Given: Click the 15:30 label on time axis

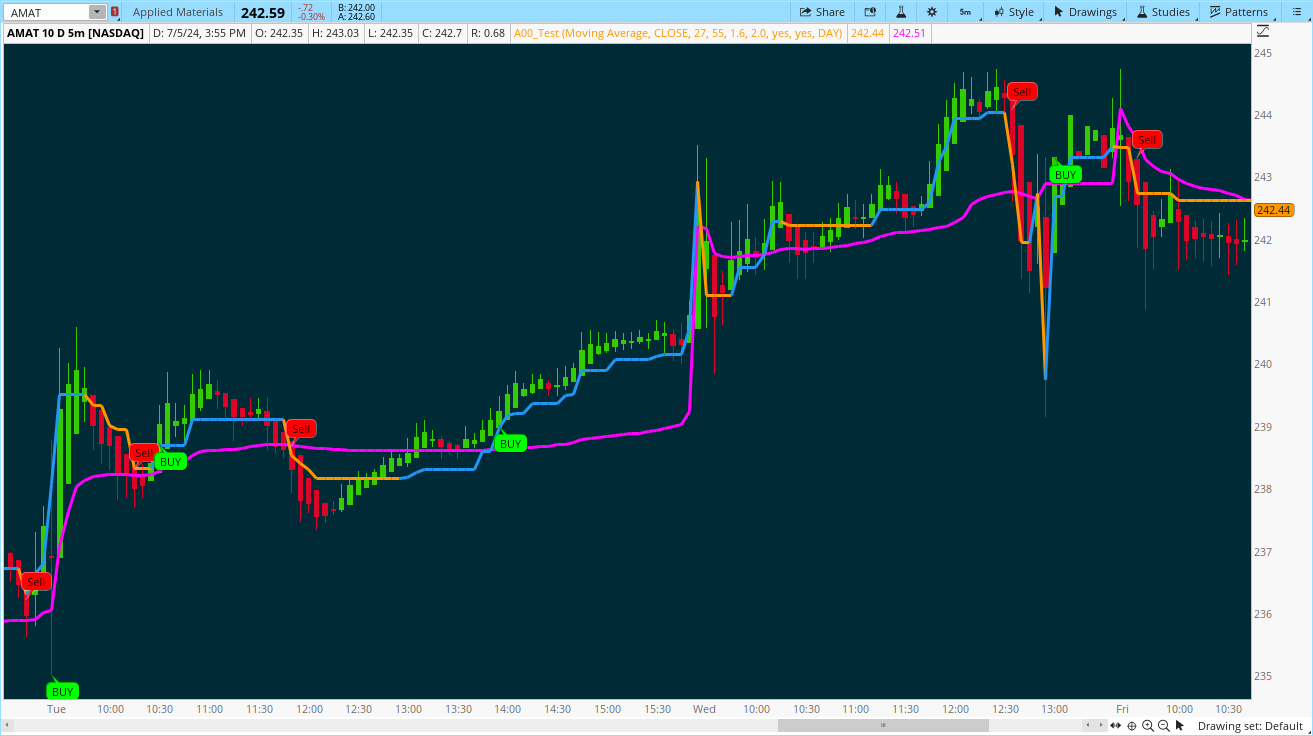Looking at the screenshot, I should [657, 709].
